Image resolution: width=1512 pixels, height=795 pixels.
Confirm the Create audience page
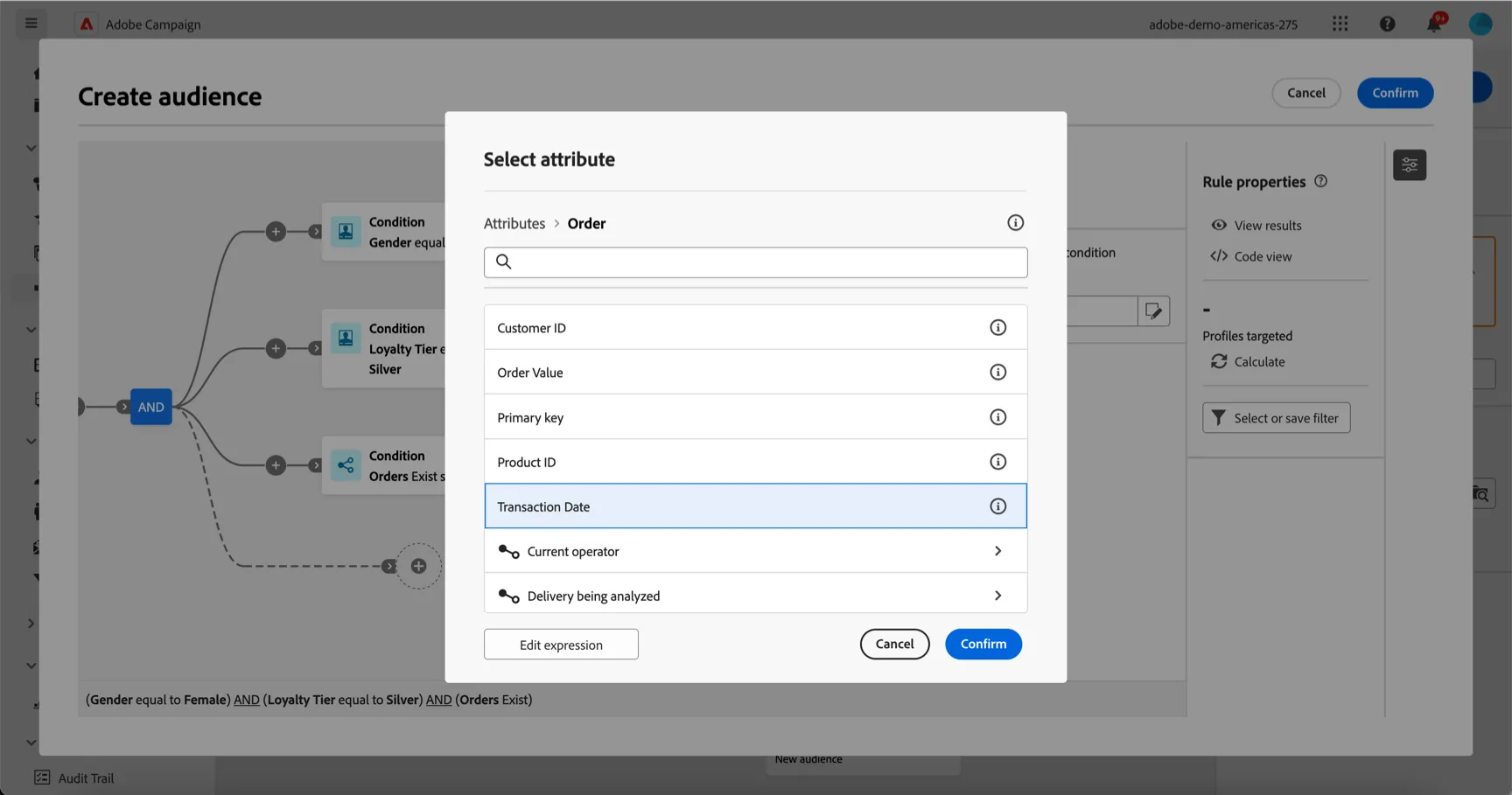1395,93
